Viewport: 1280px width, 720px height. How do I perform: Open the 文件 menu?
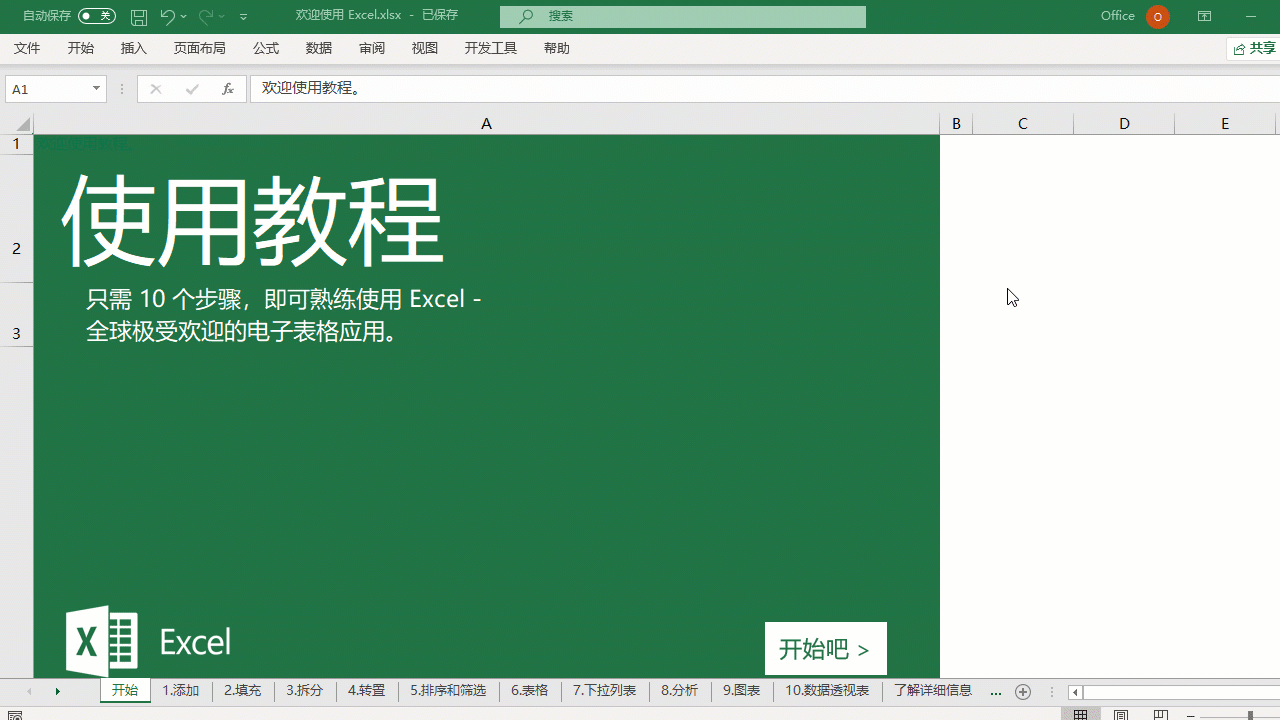27,48
